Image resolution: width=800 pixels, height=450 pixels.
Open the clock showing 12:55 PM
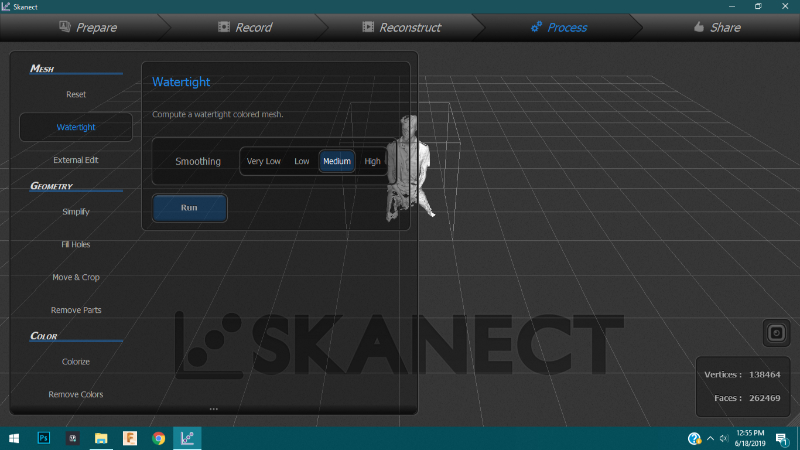click(x=750, y=438)
